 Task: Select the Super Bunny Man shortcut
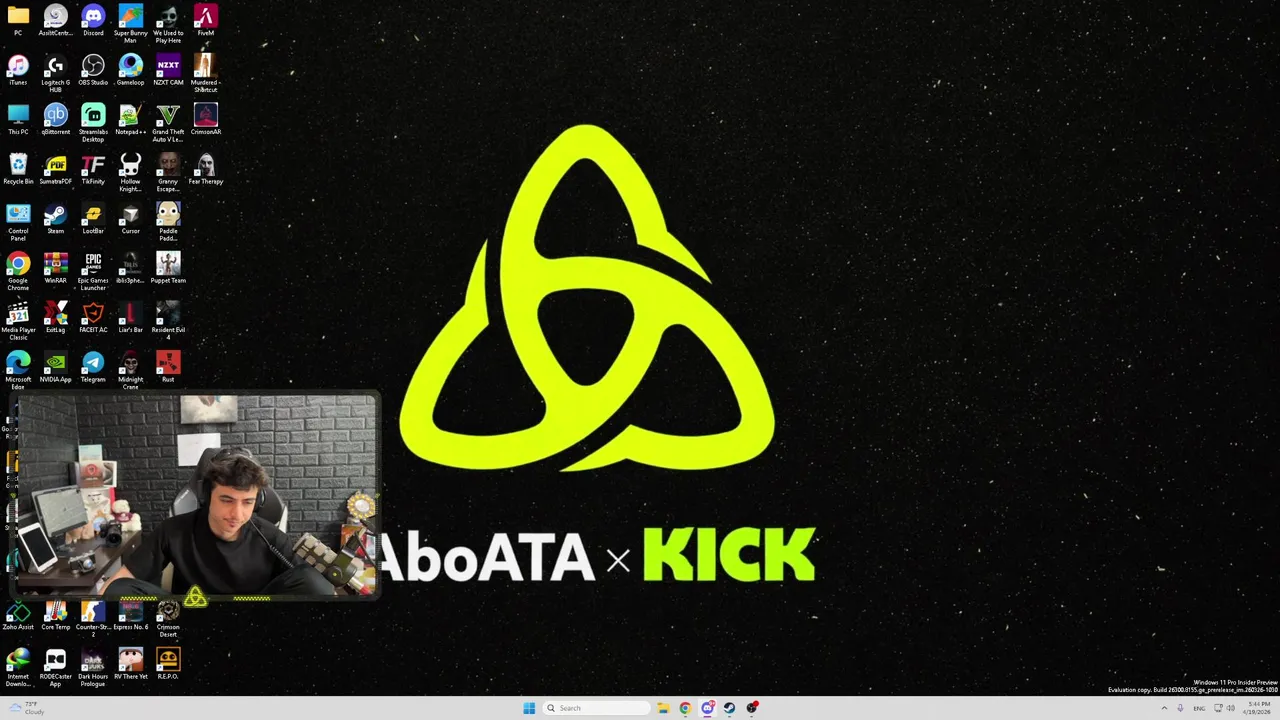point(130,24)
